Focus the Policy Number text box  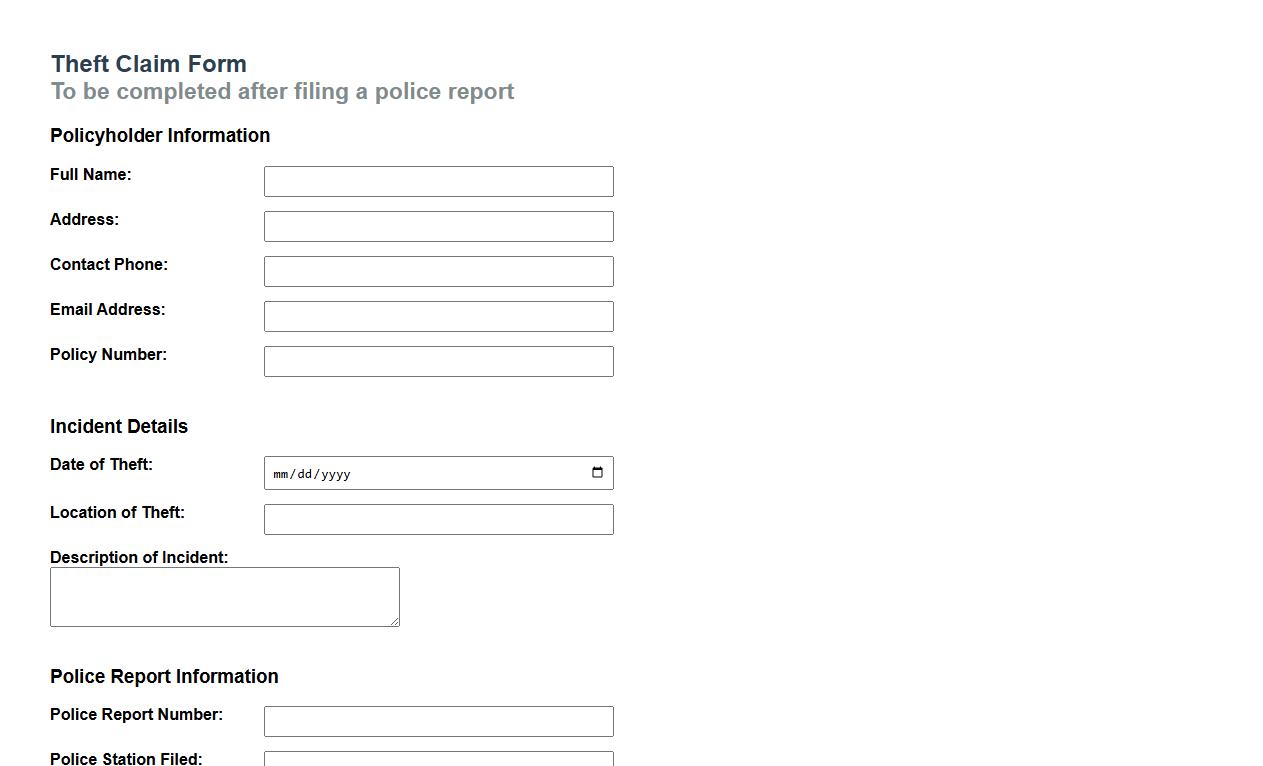coord(438,361)
